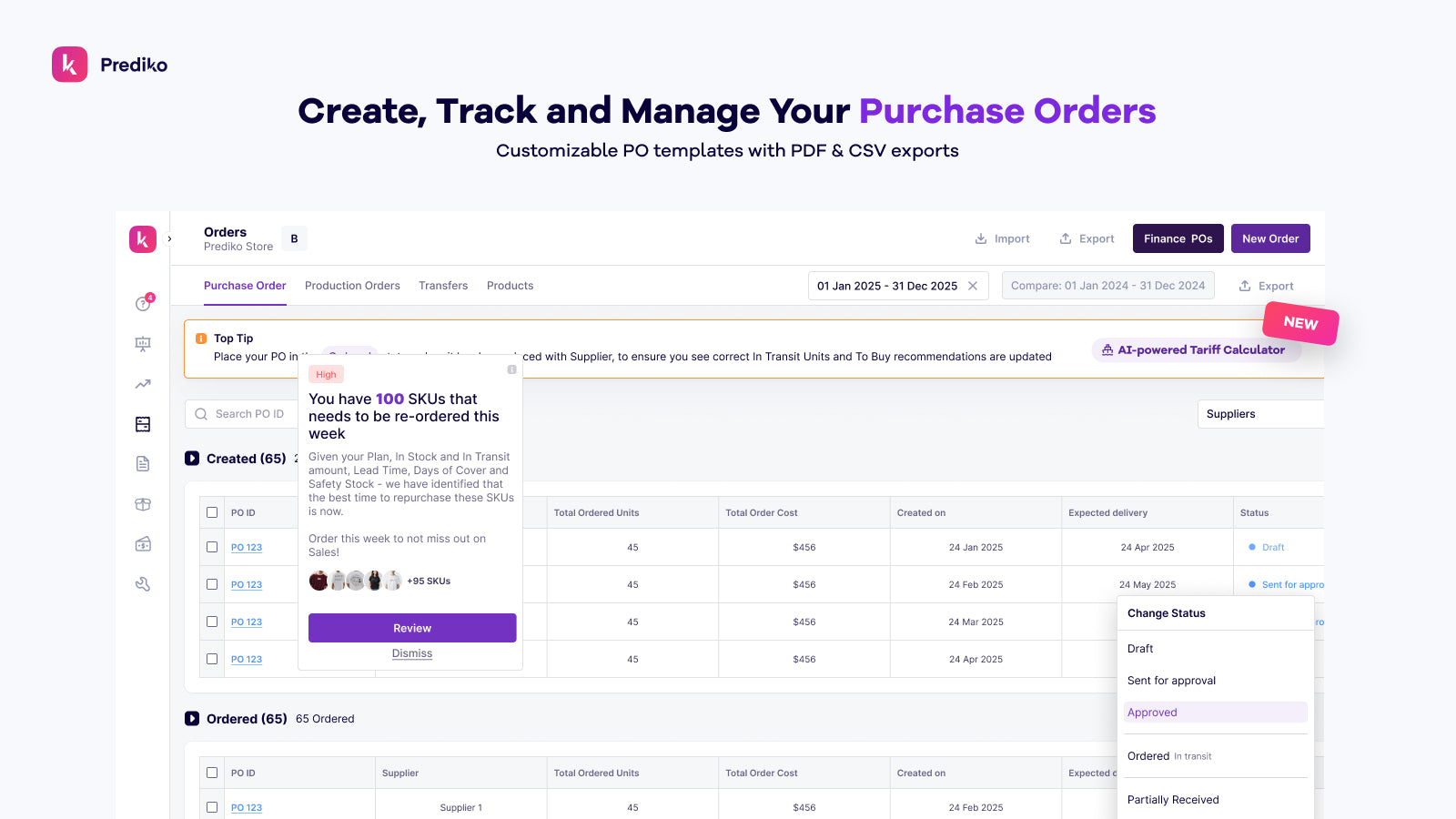Screen dimensions: 1456x819
Task: Click the Finance POs button
Action: 1178,238
